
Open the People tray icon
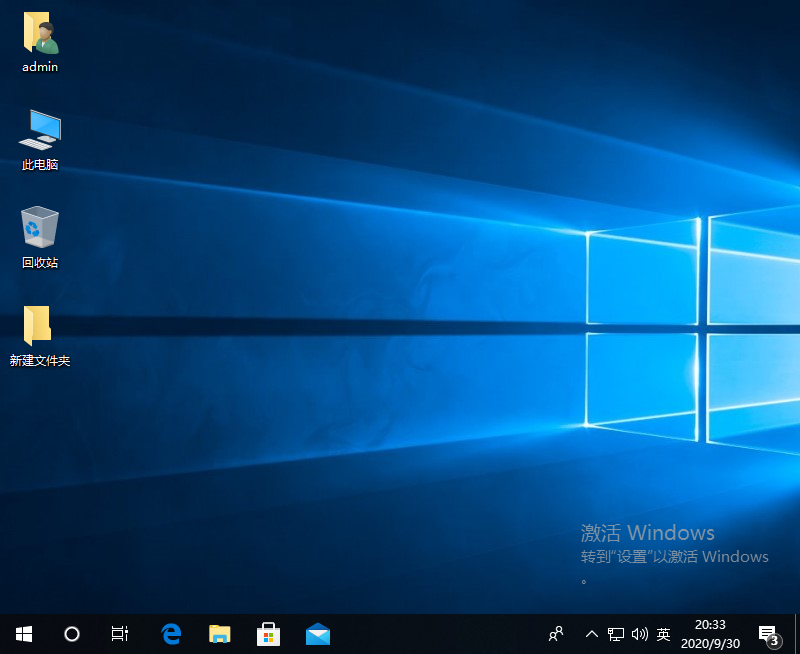pos(557,634)
